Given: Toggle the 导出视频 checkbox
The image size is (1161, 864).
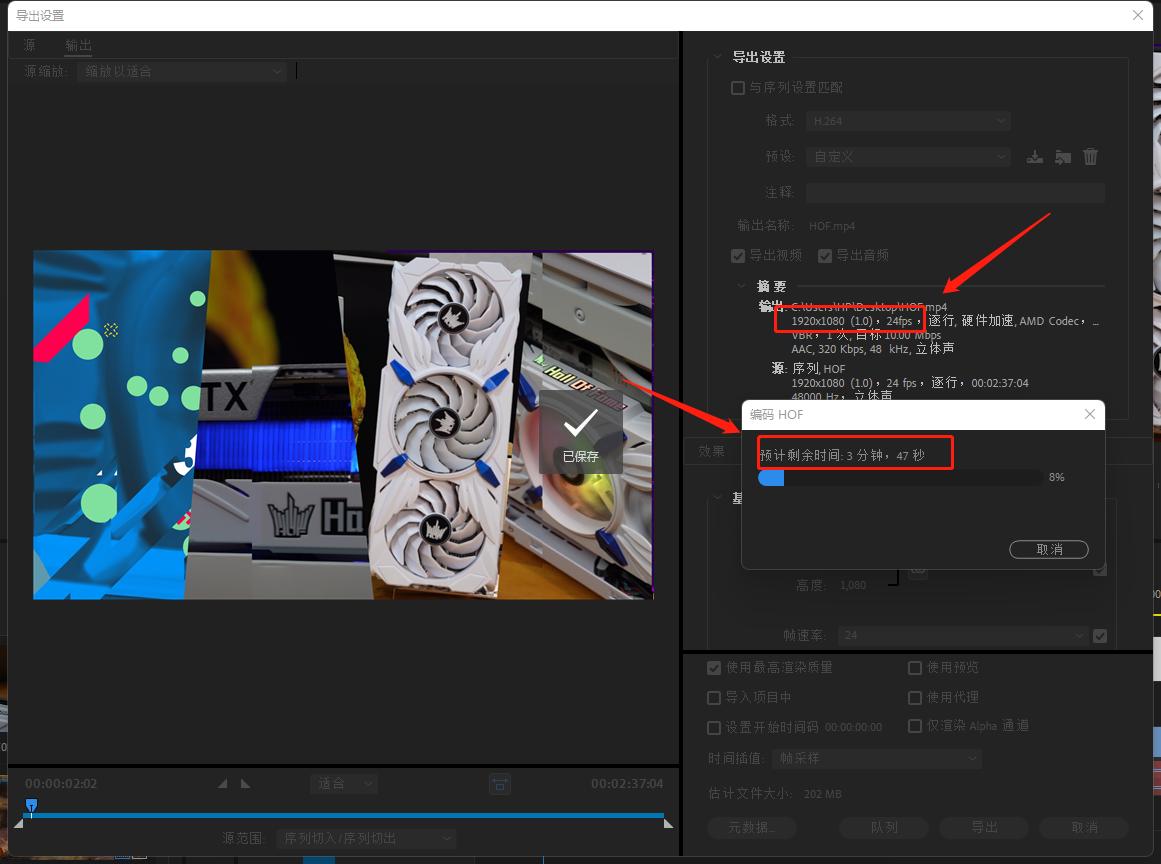Looking at the screenshot, I should [x=738, y=256].
